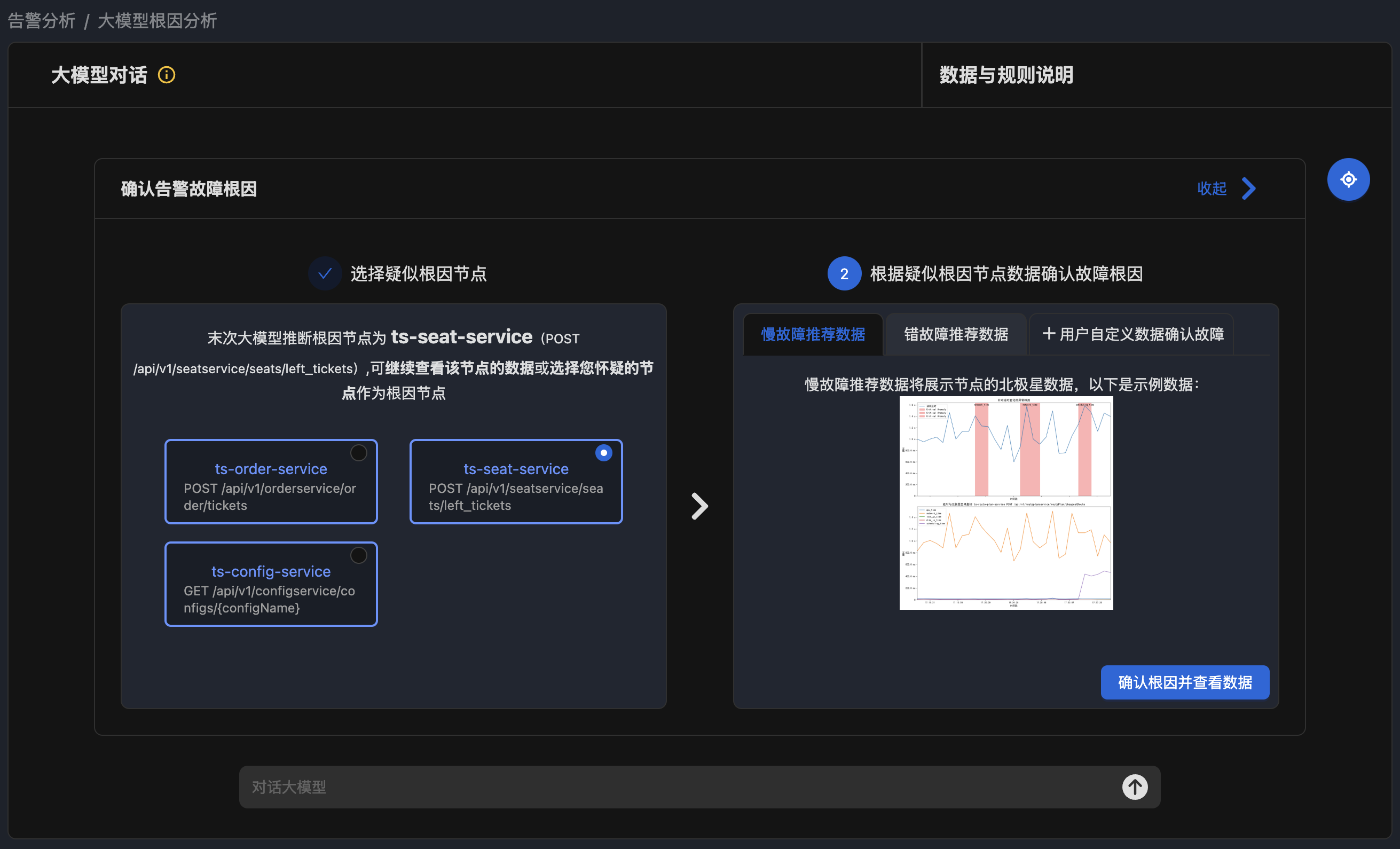Click the ts-config-service card title
The height and width of the screenshot is (849, 1400).
pos(271,571)
